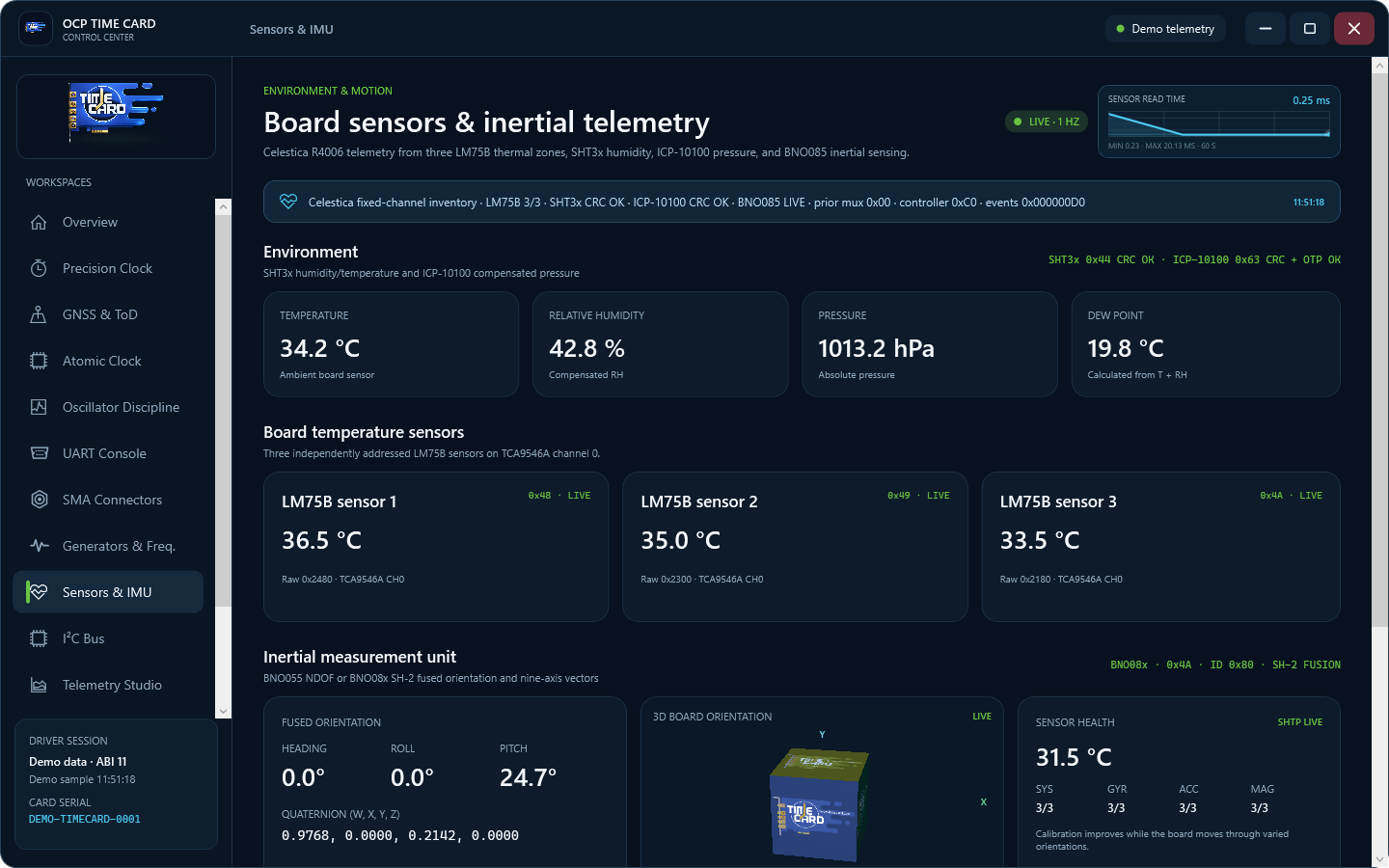Viewport: 1389px width, 868px height.
Task: Click the LIVE · 1 HZ status badge
Action: (x=1047, y=122)
